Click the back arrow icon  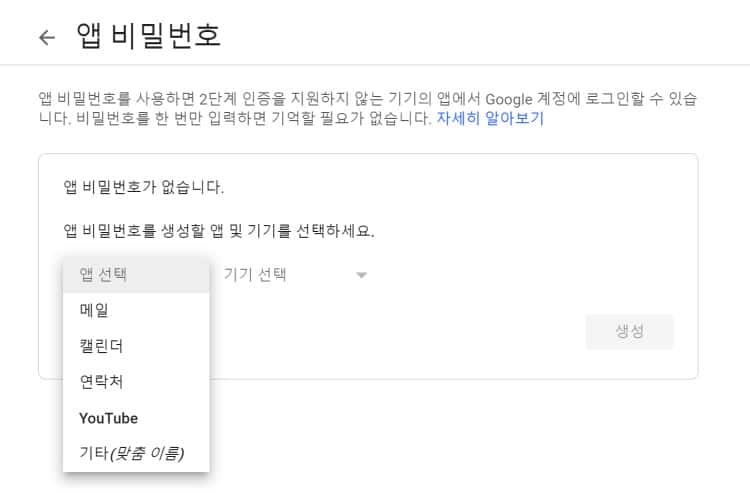pyautogui.click(x=46, y=37)
